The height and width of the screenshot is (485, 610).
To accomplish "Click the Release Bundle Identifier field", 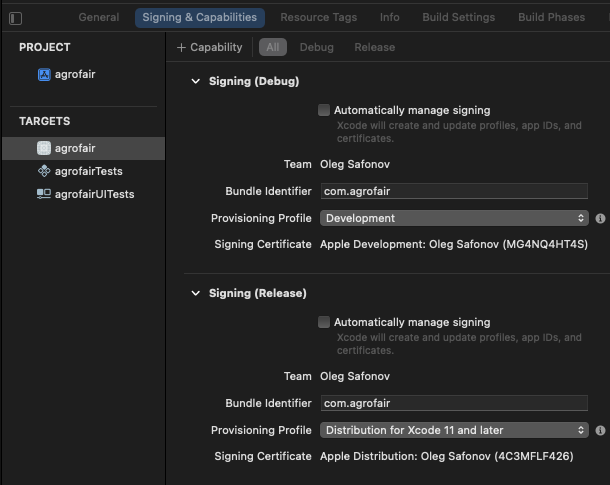I will 454,403.
